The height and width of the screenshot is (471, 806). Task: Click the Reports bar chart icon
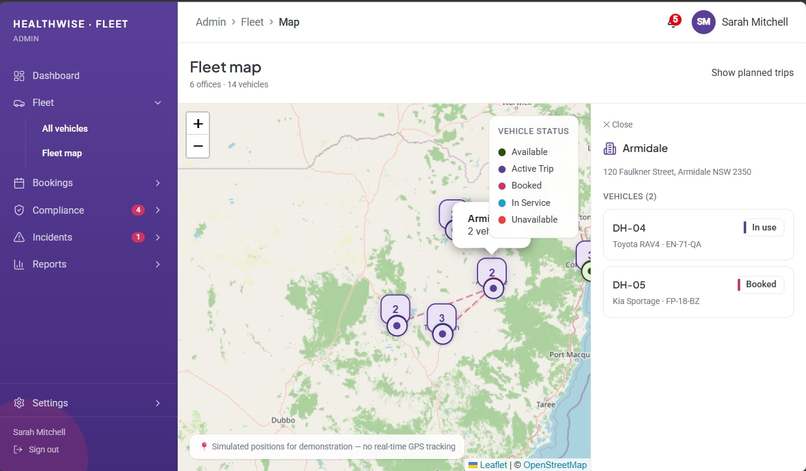tap(19, 264)
